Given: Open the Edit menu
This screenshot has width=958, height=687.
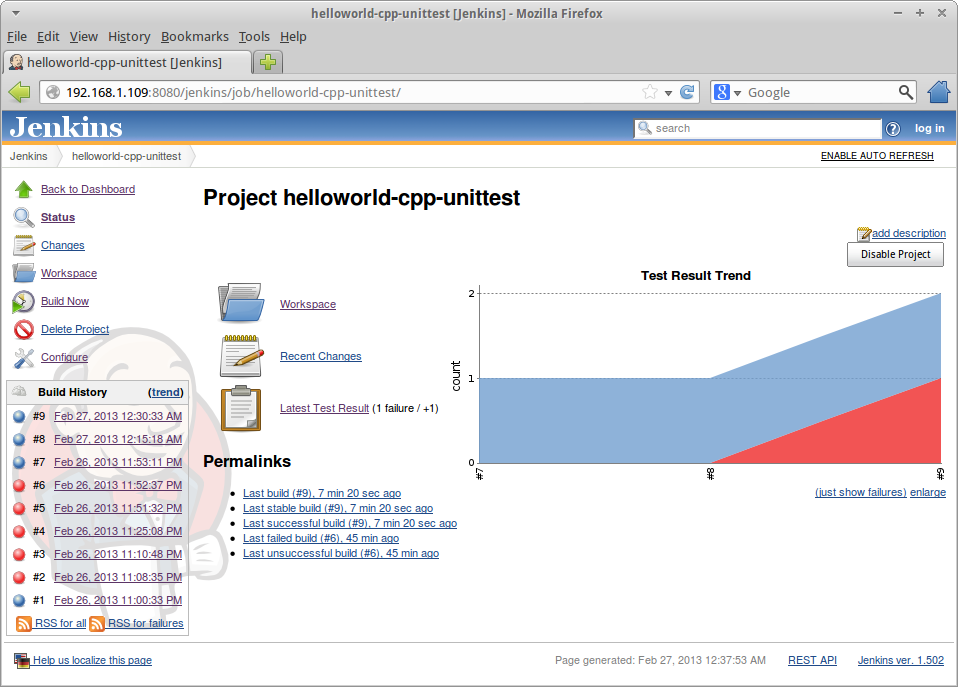Looking at the screenshot, I should click(48, 37).
